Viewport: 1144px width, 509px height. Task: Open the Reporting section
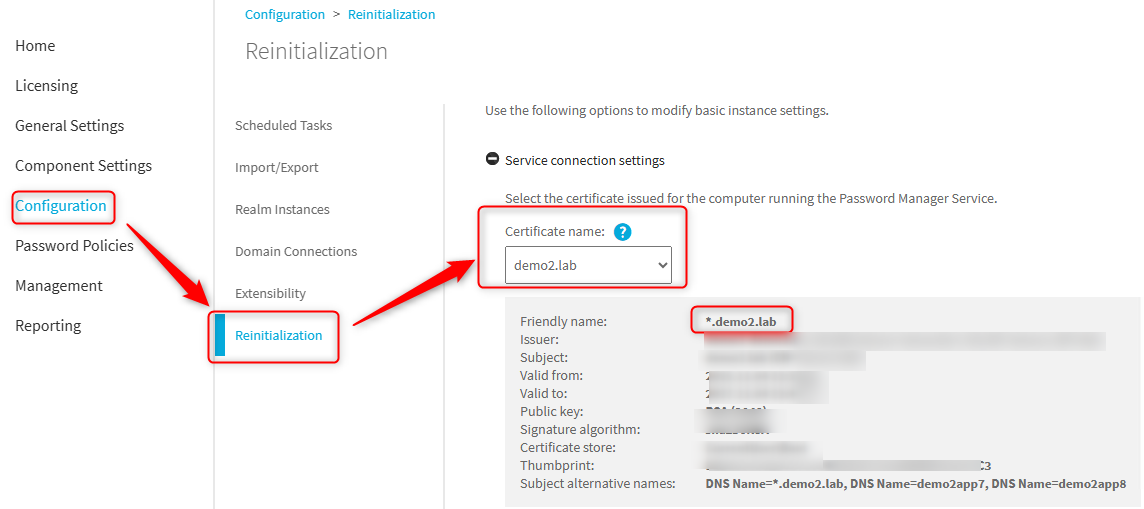(x=48, y=326)
